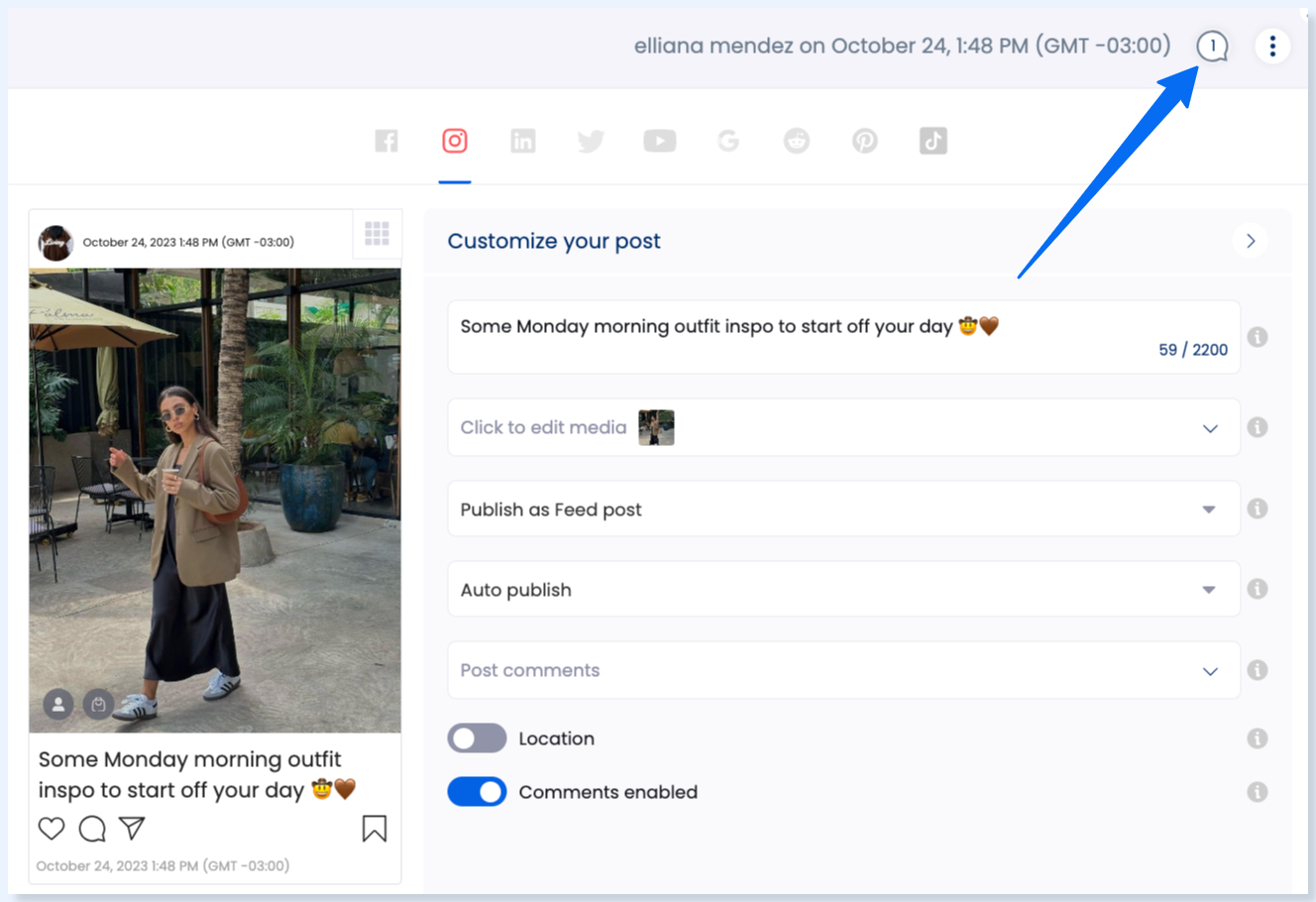Click the outfit photo in post preview
The height and width of the screenshot is (902, 1316).
[215, 501]
